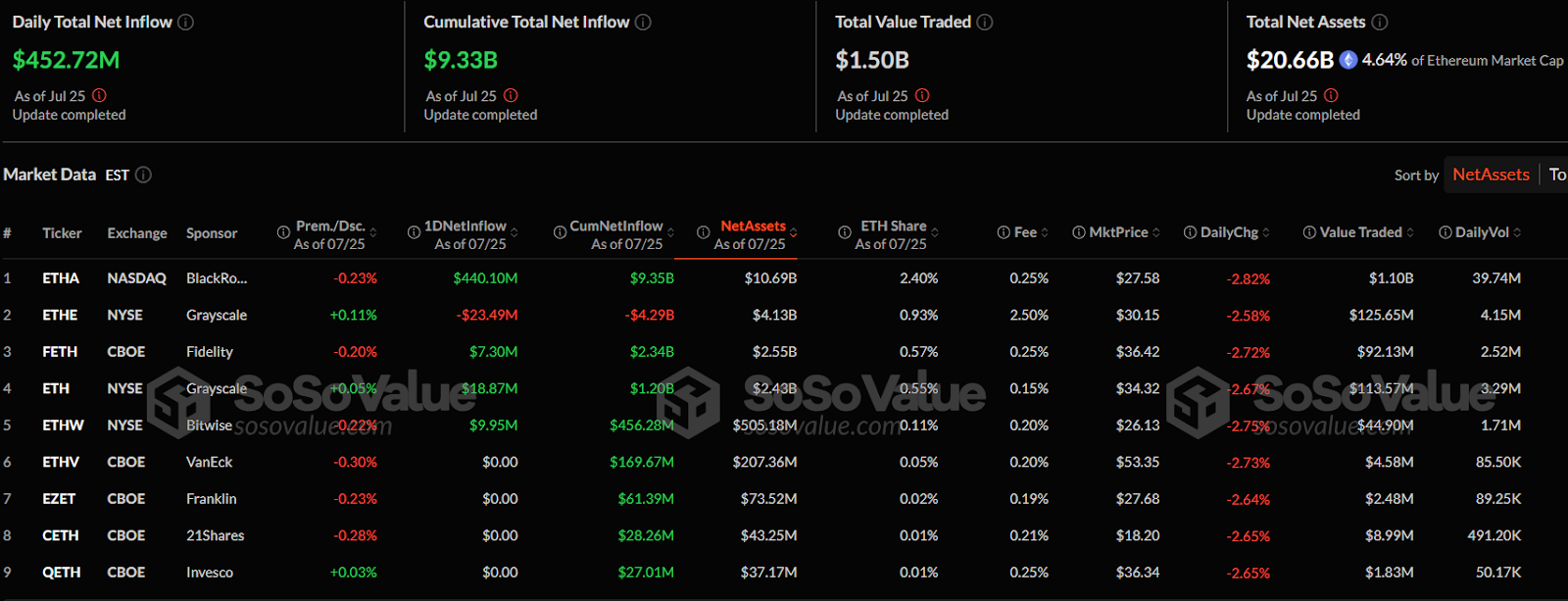
Task: Toggle sort arrows on NetAssets column header
Action: point(793,232)
